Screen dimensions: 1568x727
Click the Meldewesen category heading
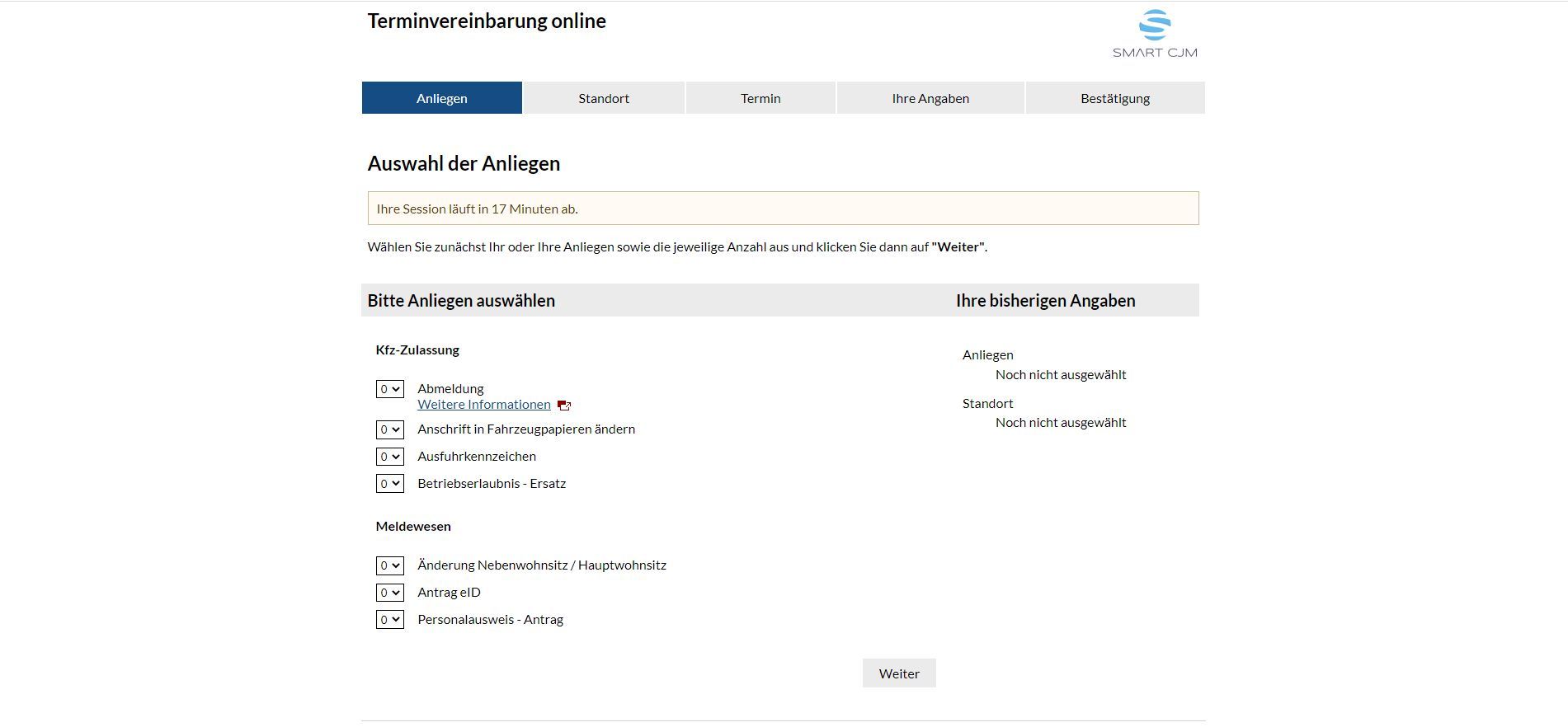[x=413, y=527]
